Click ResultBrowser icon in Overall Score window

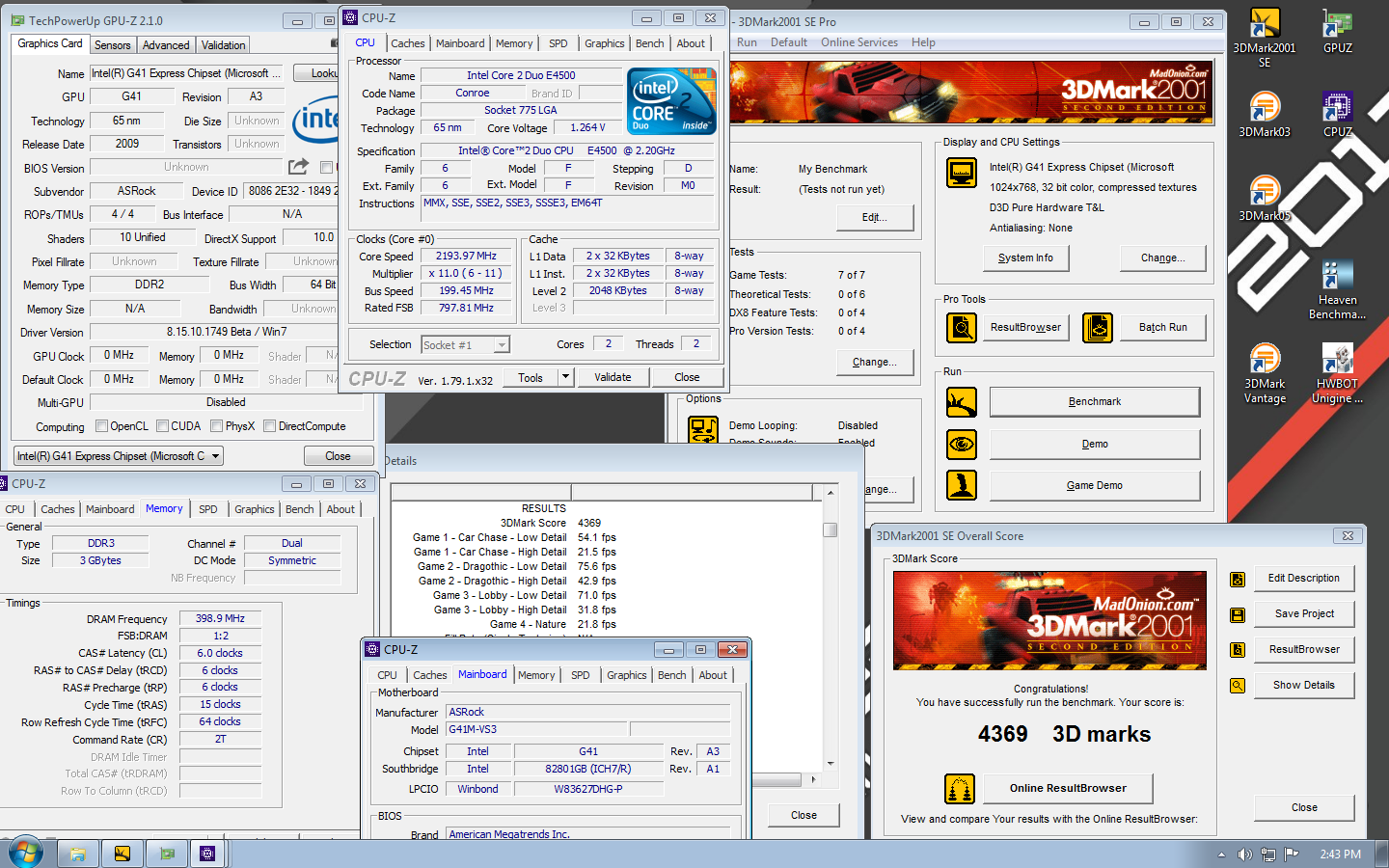(x=1238, y=650)
